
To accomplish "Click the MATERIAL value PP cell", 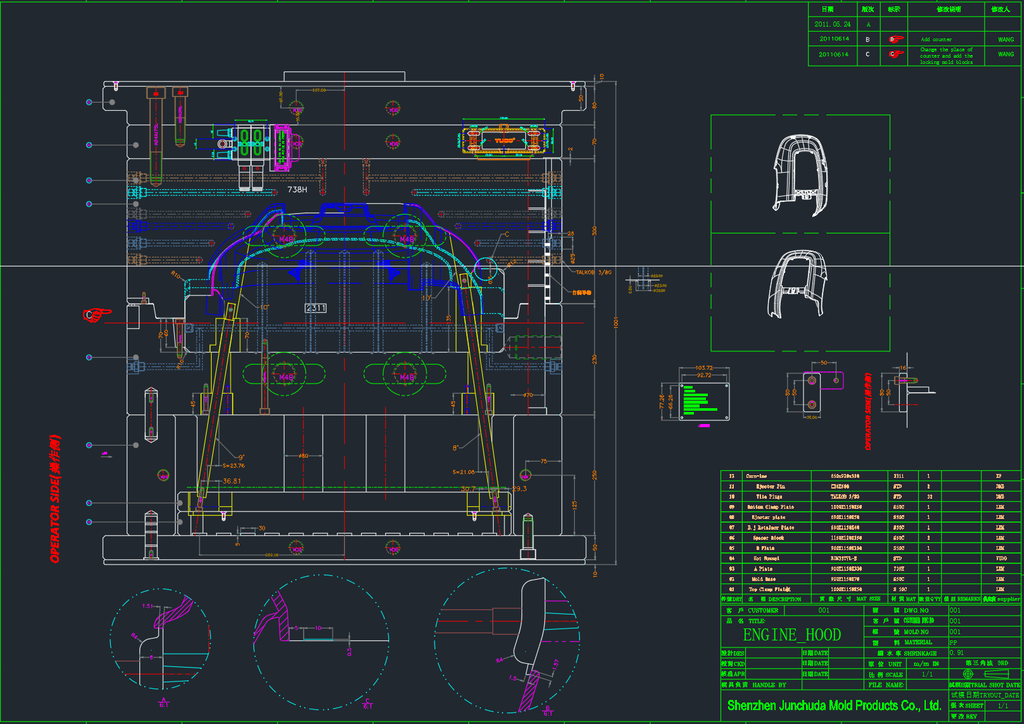I will [x=984, y=642].
